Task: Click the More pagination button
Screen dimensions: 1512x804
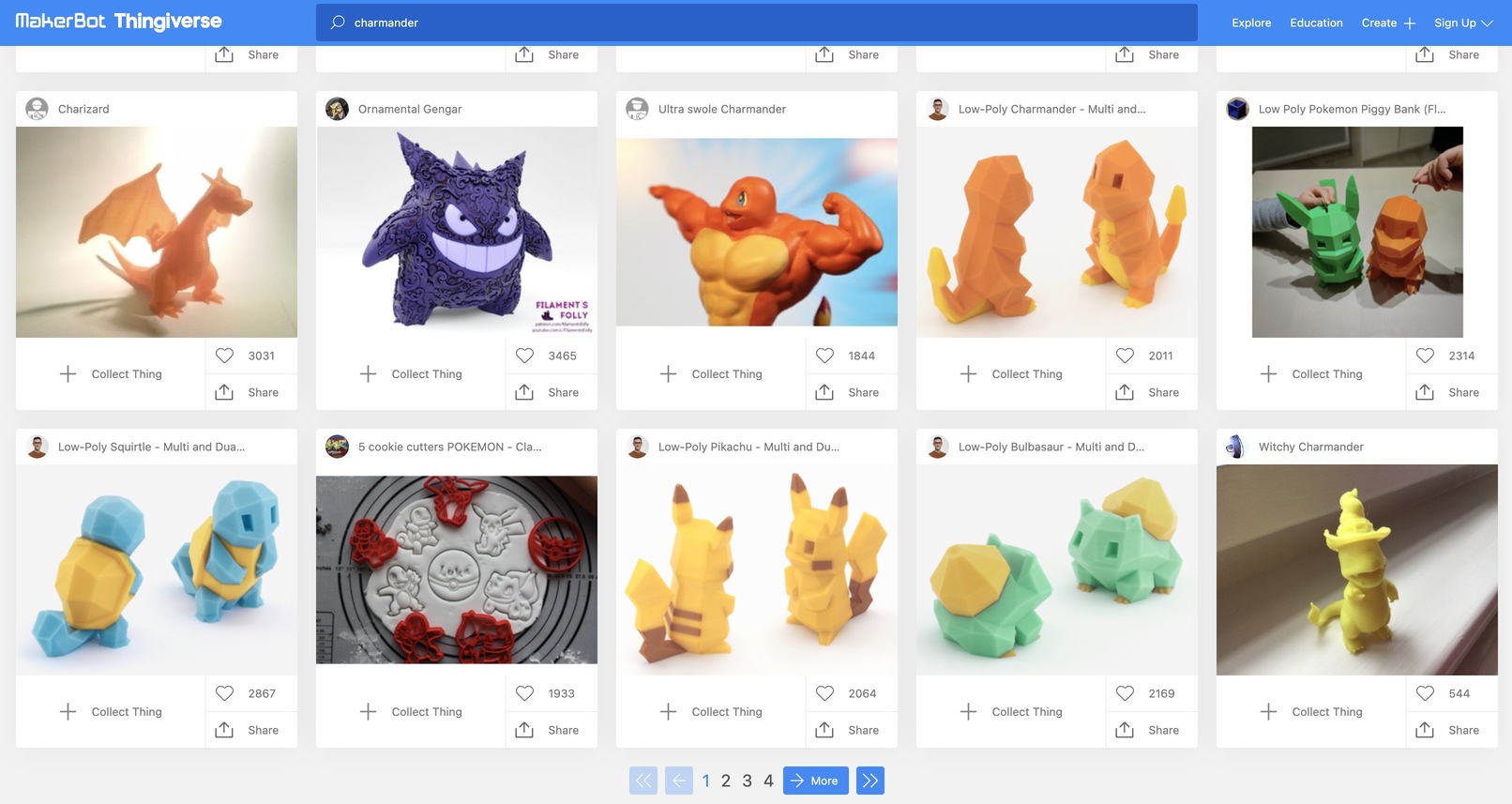Action: [816, 781]
